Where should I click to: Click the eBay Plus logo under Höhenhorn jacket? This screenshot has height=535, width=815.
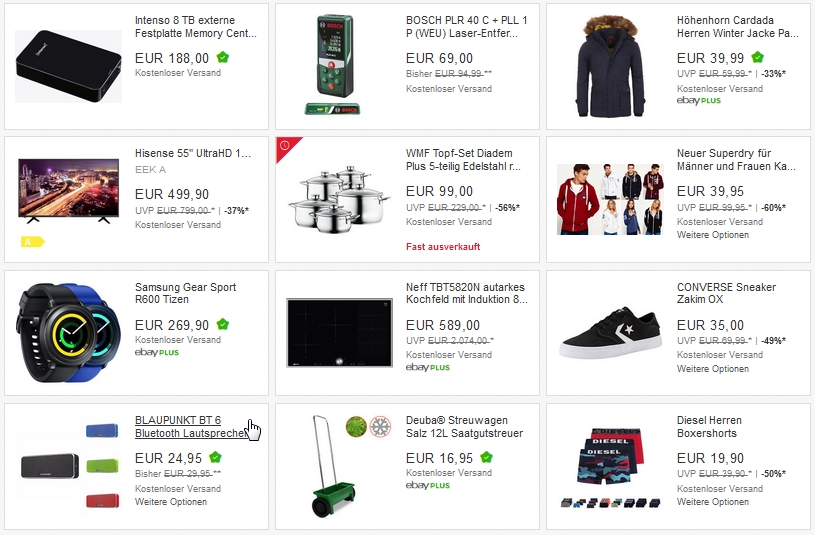click(699, 101)
